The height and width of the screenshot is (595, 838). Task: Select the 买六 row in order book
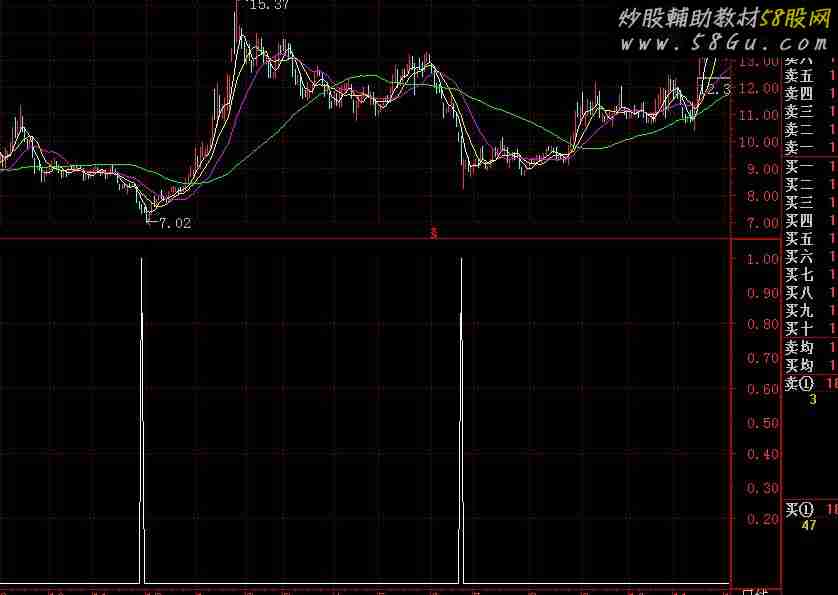810,257
